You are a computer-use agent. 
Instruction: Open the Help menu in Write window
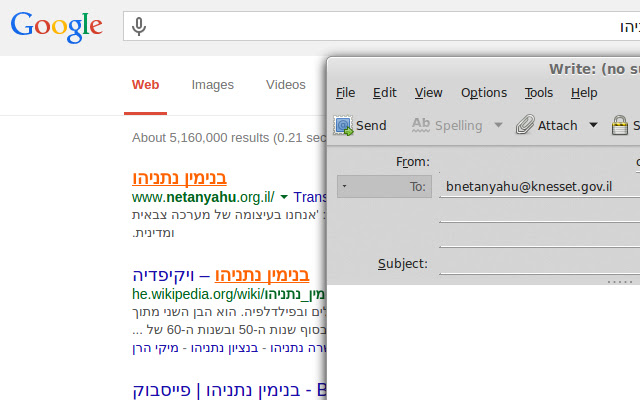click(584, 93)
